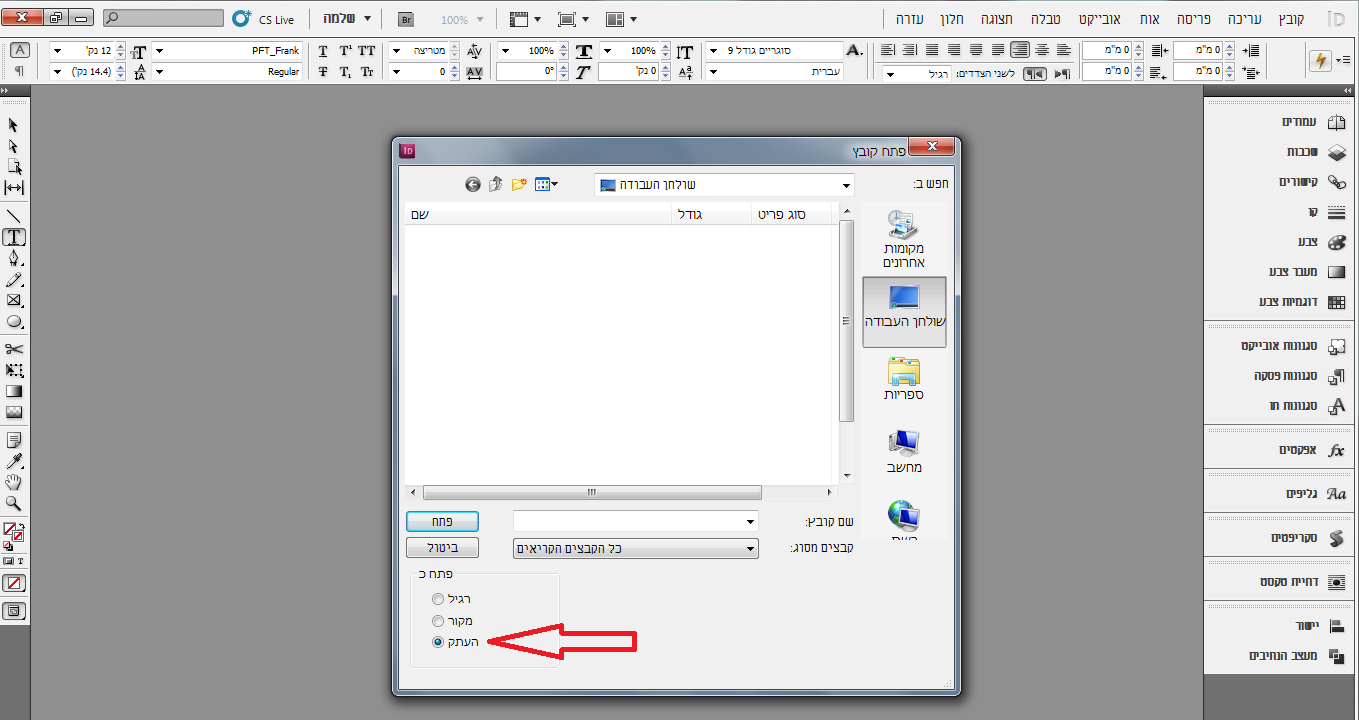1359x720 pixels.
Task: Click the פתח button
Action: 442,521
